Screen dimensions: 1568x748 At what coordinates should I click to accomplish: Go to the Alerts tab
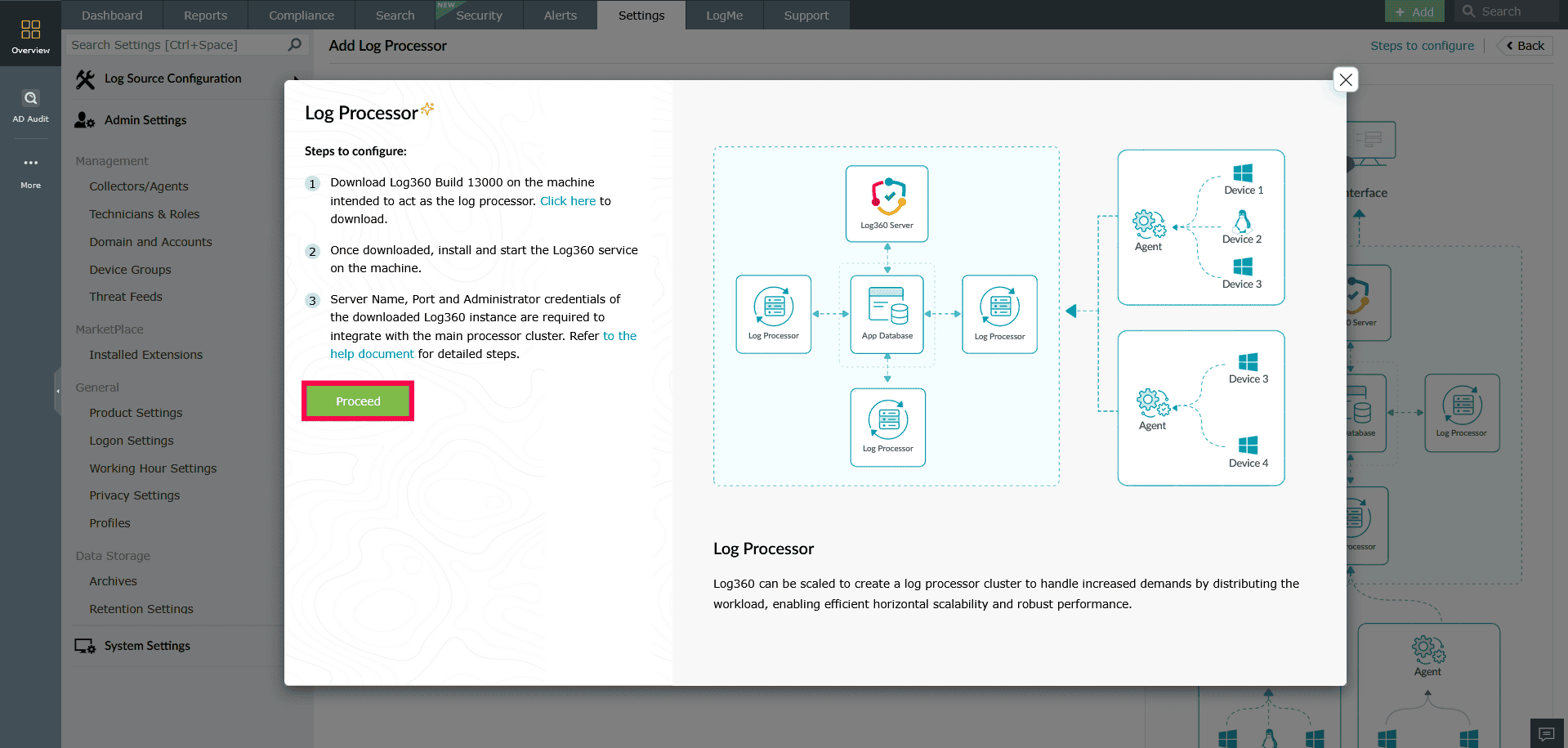(561, 15)
